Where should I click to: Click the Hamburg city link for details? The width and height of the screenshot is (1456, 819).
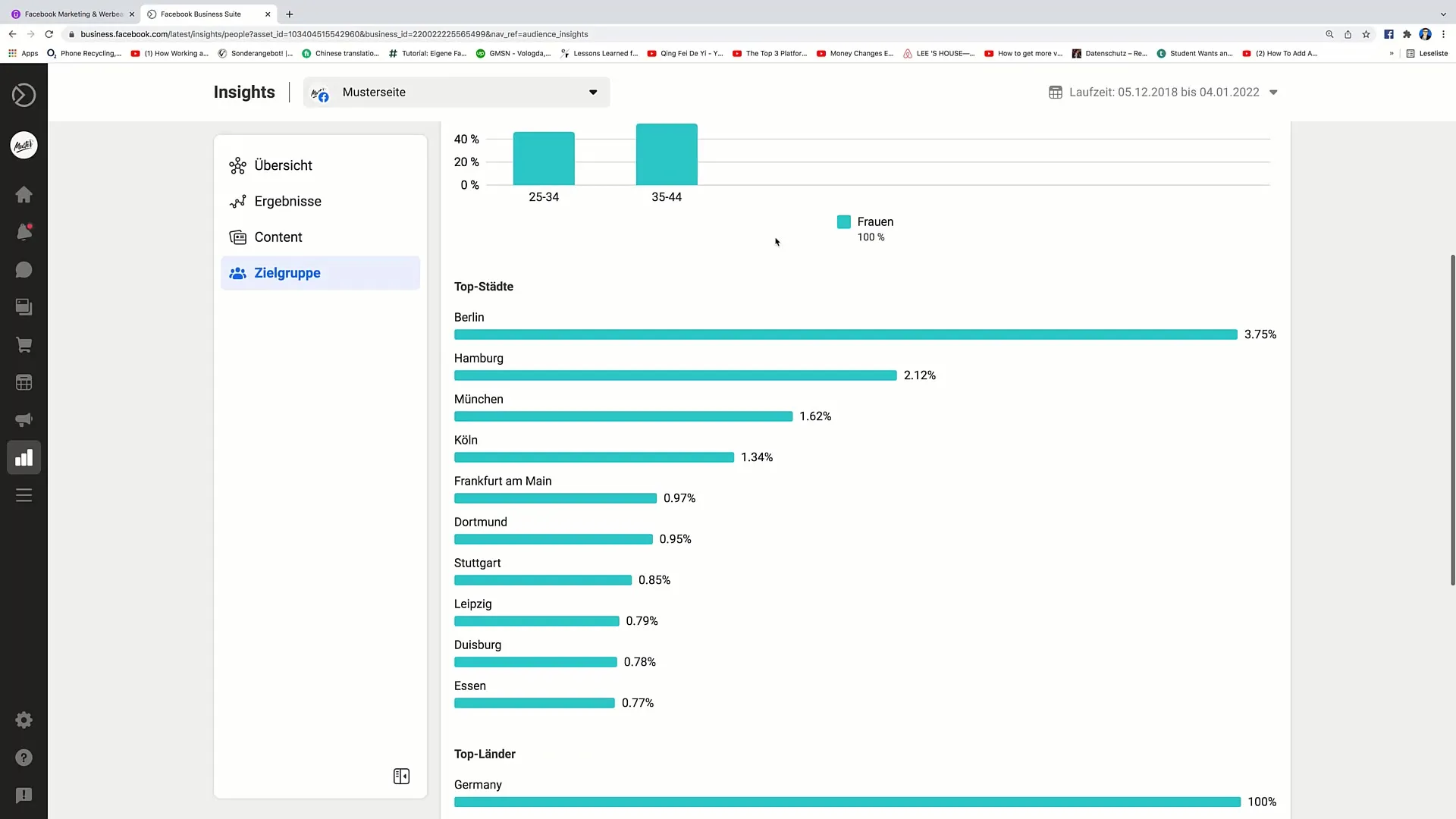pos(479,358)
